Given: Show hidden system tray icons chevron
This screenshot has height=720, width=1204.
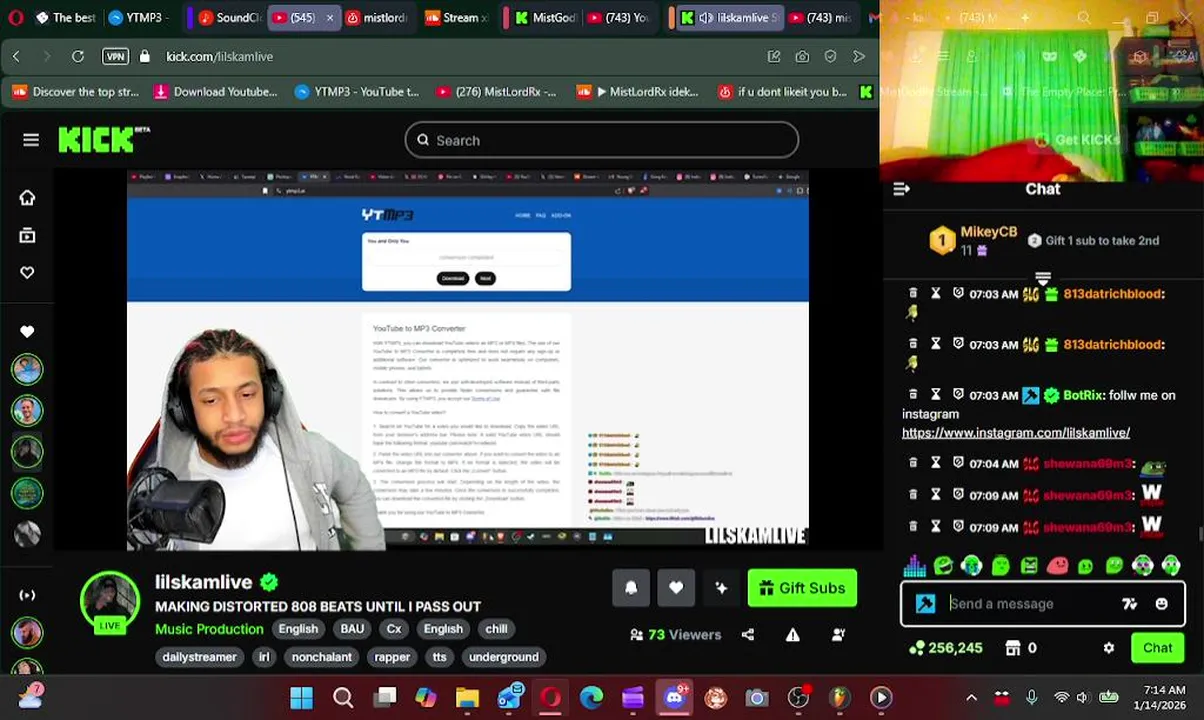Looking at the screenshot, I should click(971, 698).
